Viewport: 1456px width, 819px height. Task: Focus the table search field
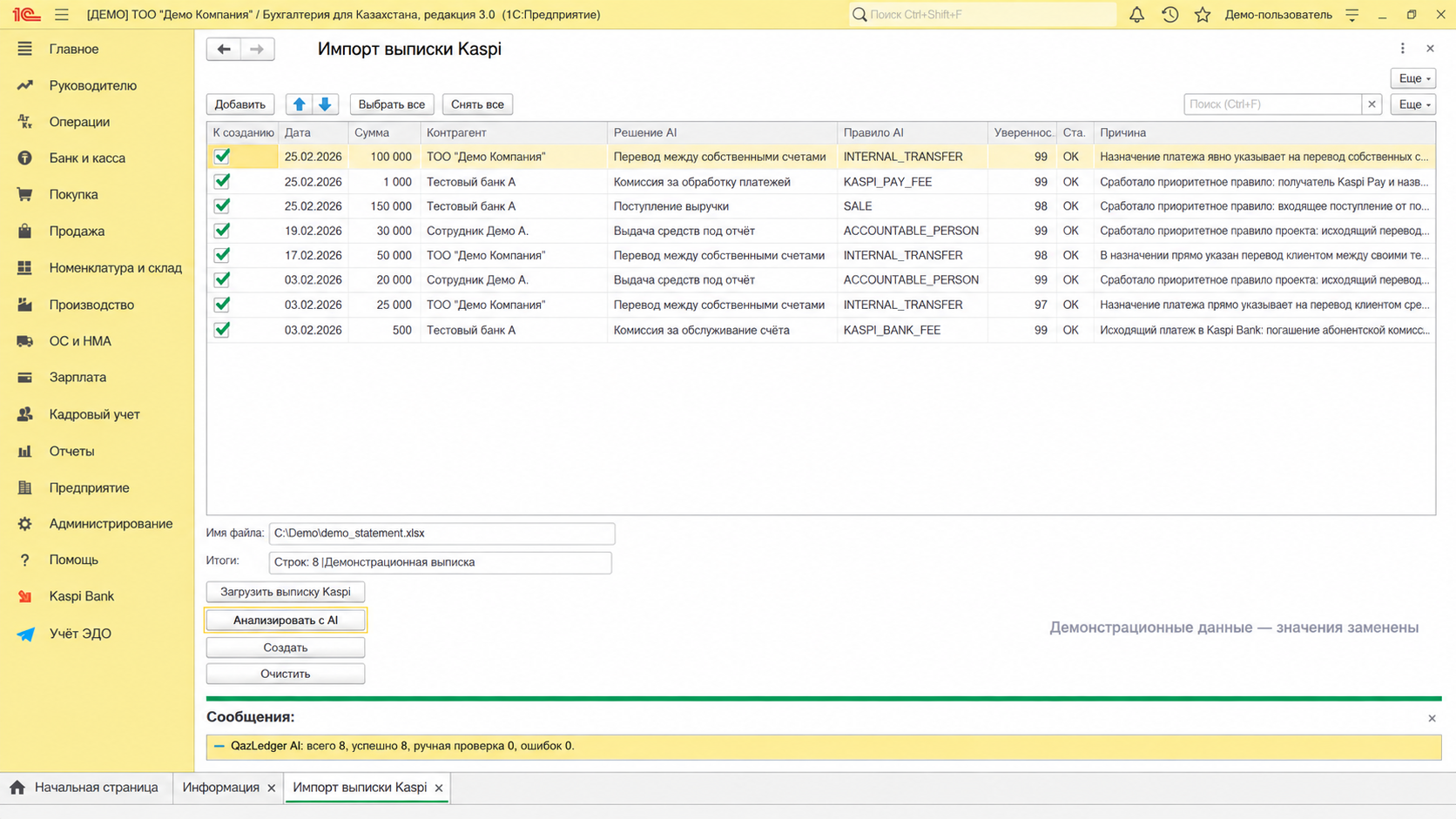tap(1273, 104)
